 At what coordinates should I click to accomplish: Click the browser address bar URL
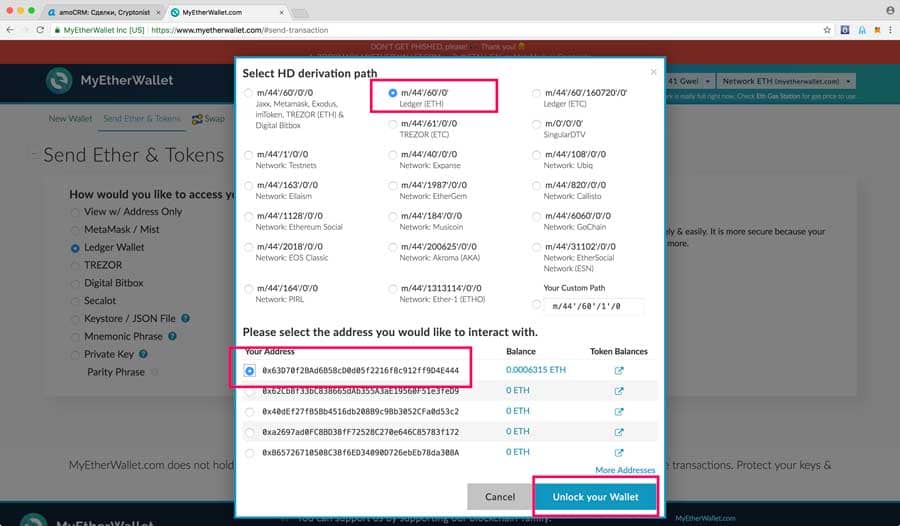(240, 30)
